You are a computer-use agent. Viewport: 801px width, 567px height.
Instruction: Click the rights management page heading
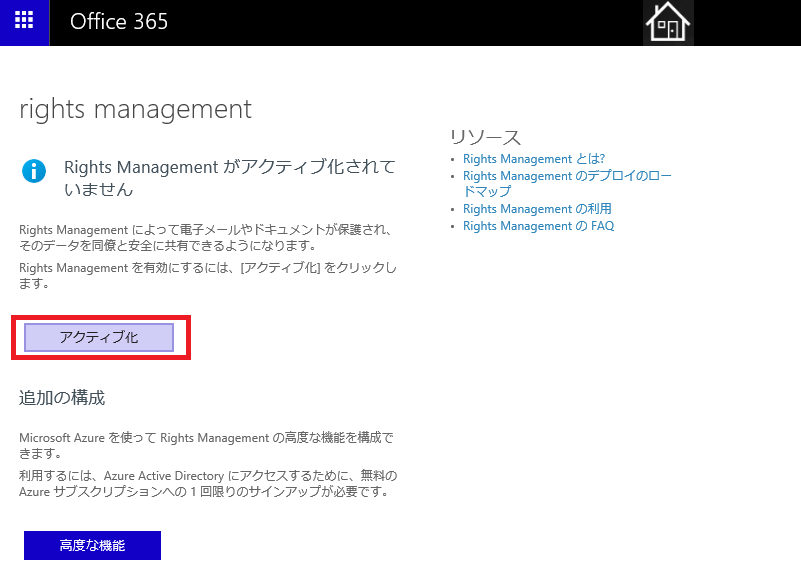click(135, 109)
